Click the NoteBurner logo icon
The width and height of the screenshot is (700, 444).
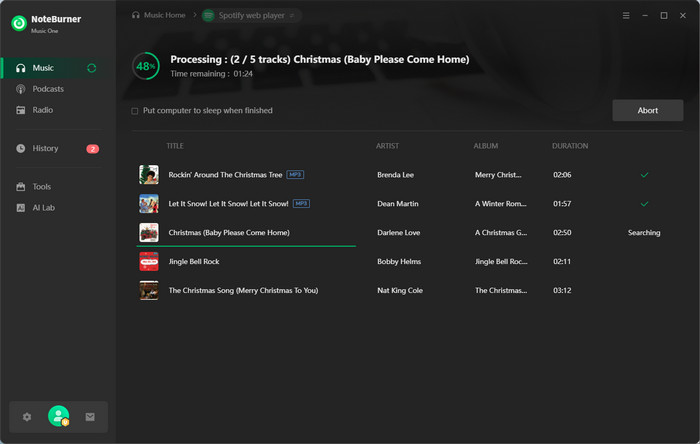(19, 23)
